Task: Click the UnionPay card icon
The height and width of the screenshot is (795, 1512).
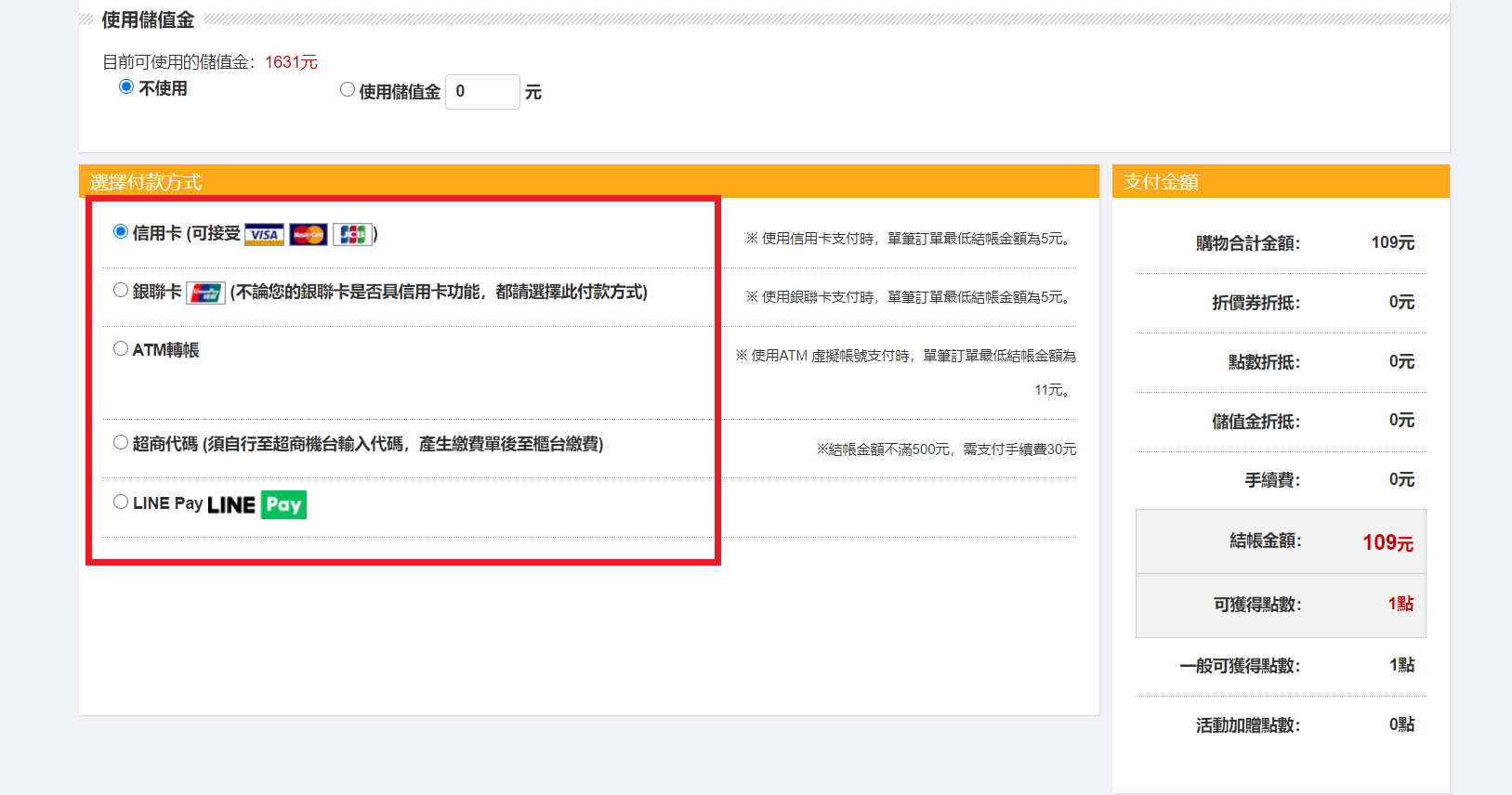Action: coord(205,293)
